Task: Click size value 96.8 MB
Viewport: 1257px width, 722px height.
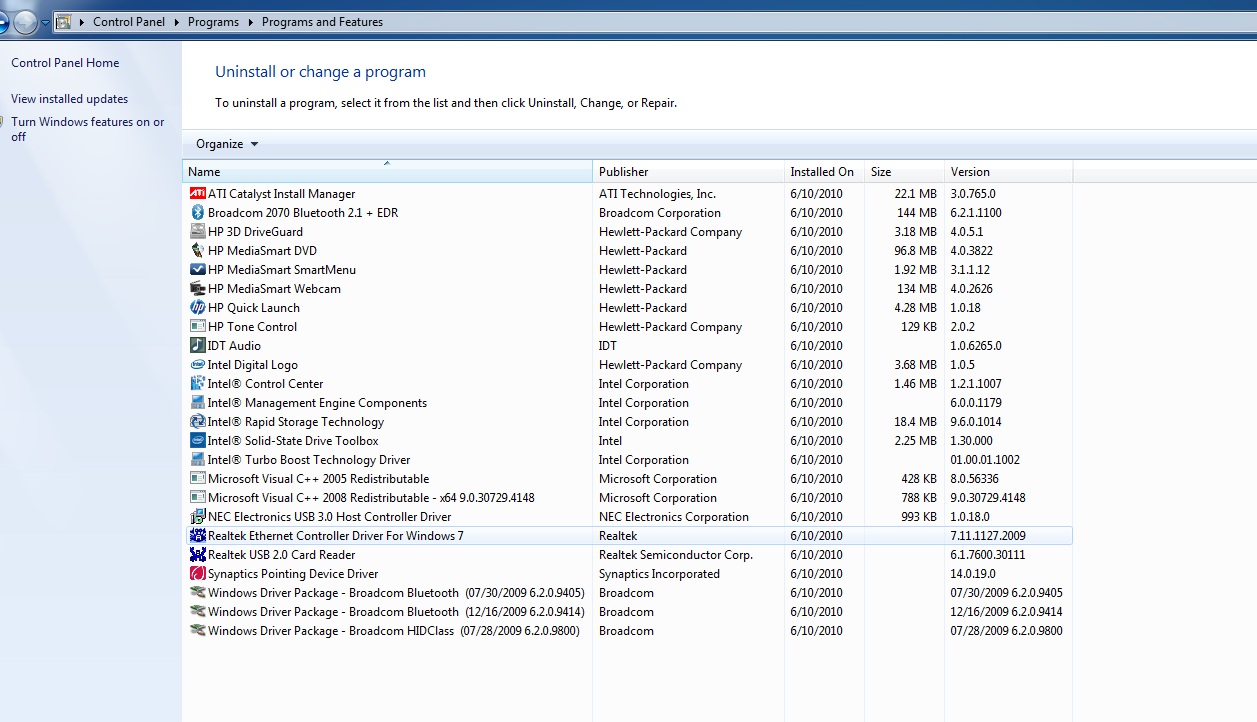Action: pos(916,251)
